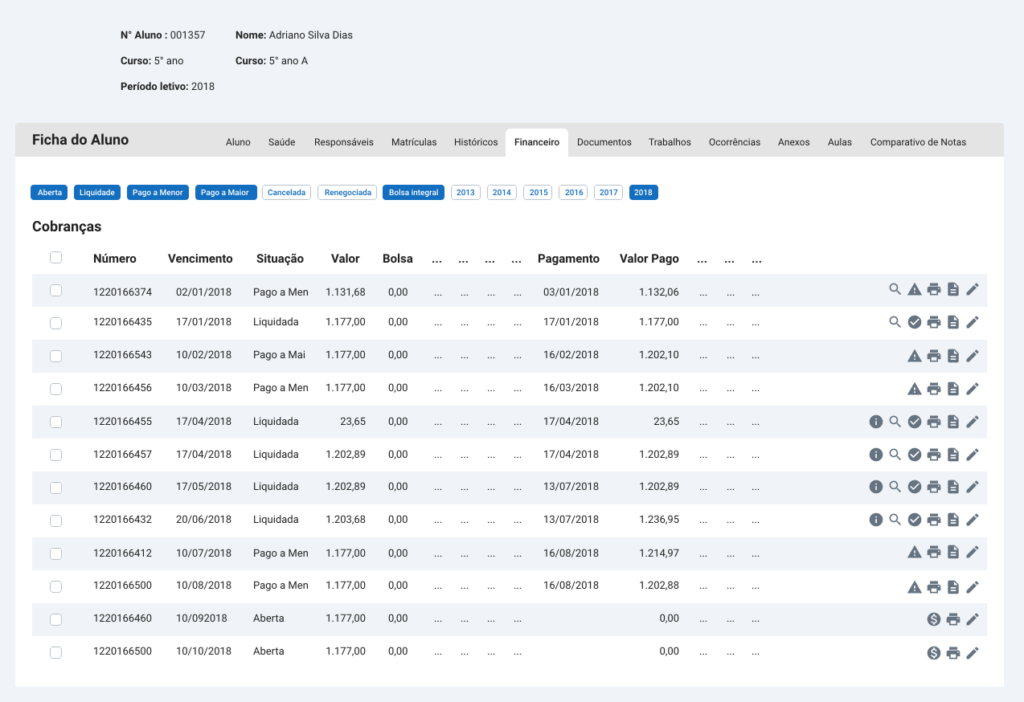
Task: Check the box for charge 1220166374
Action: coord(56,291)
